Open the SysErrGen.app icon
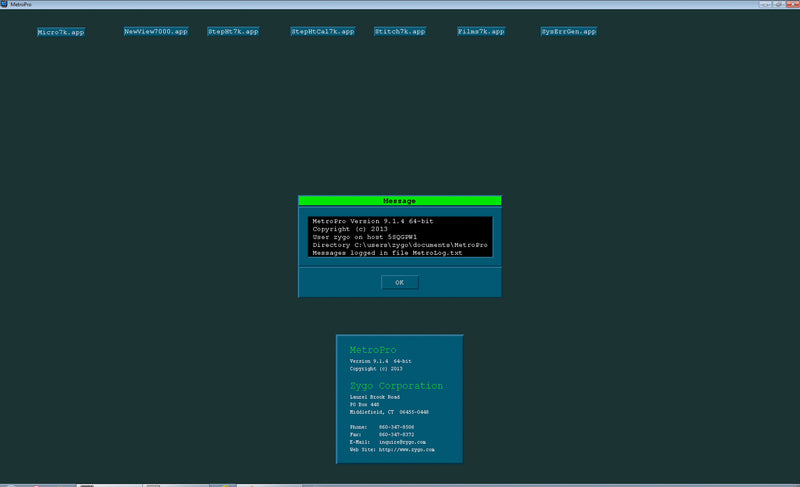The image size is (800, 487). [569, 32]
